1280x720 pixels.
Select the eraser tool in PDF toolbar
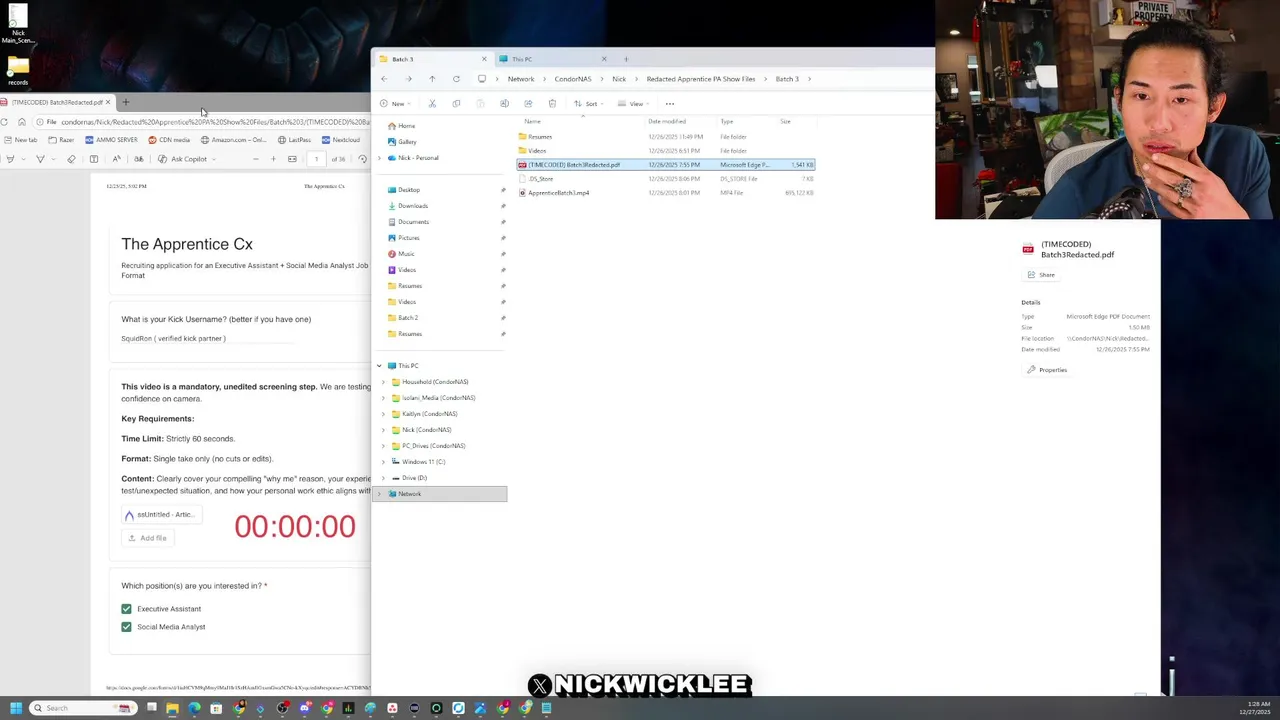(x=69, y=159)
